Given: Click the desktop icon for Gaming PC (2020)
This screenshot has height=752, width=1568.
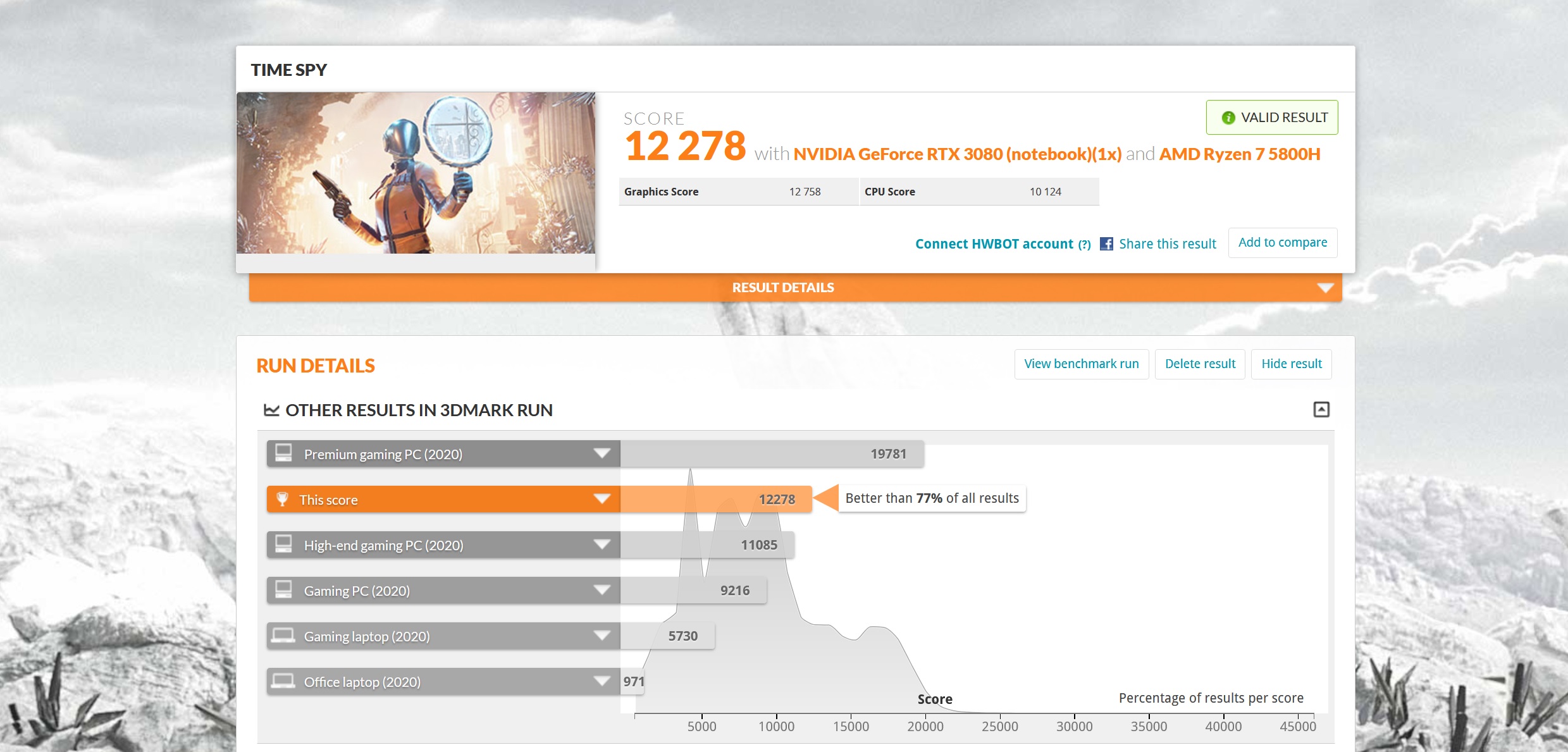Looking at the screenshot, I should click(x=283, y=590).
